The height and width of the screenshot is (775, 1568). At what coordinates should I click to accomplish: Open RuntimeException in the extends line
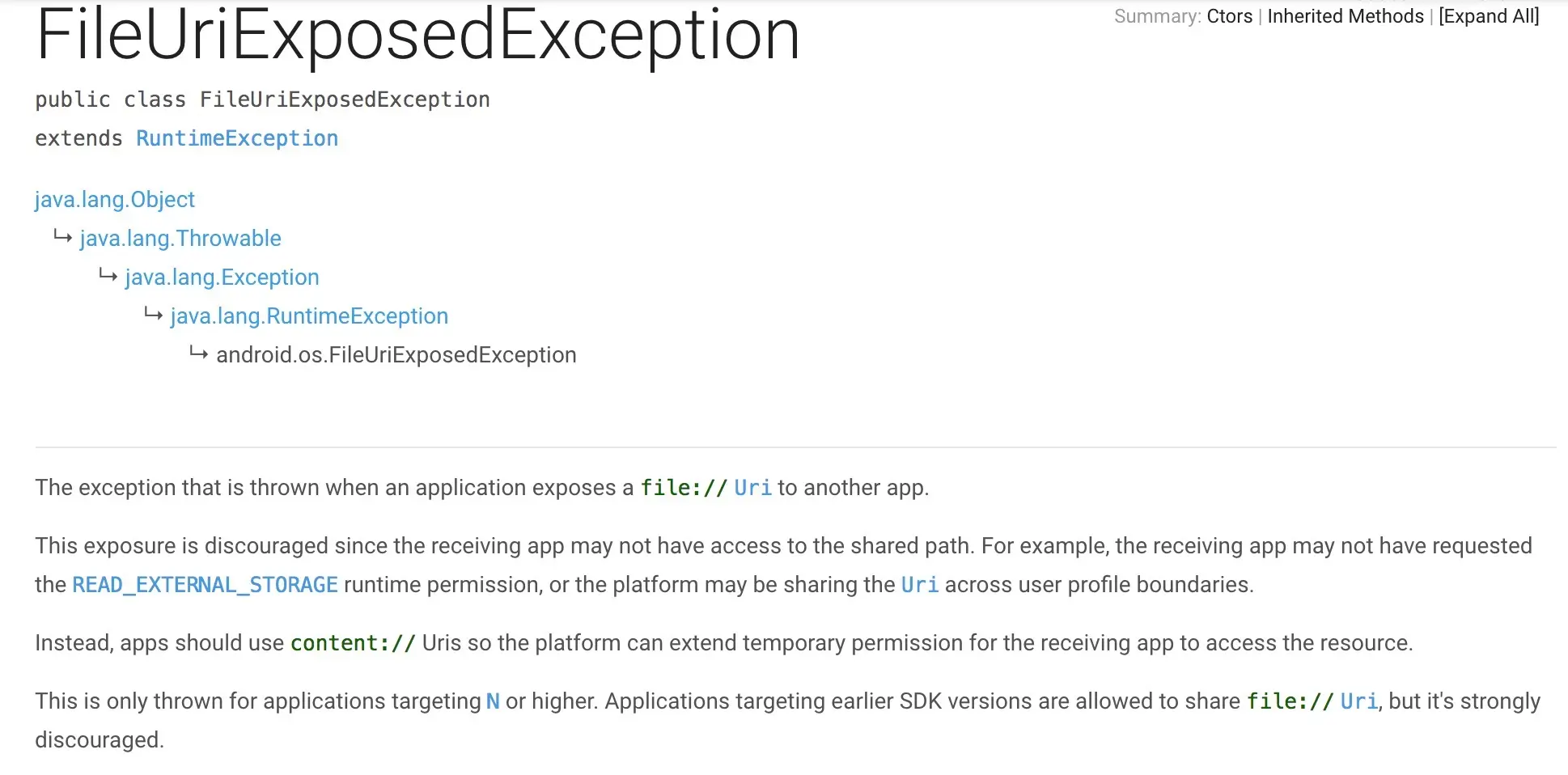[237, 138]
